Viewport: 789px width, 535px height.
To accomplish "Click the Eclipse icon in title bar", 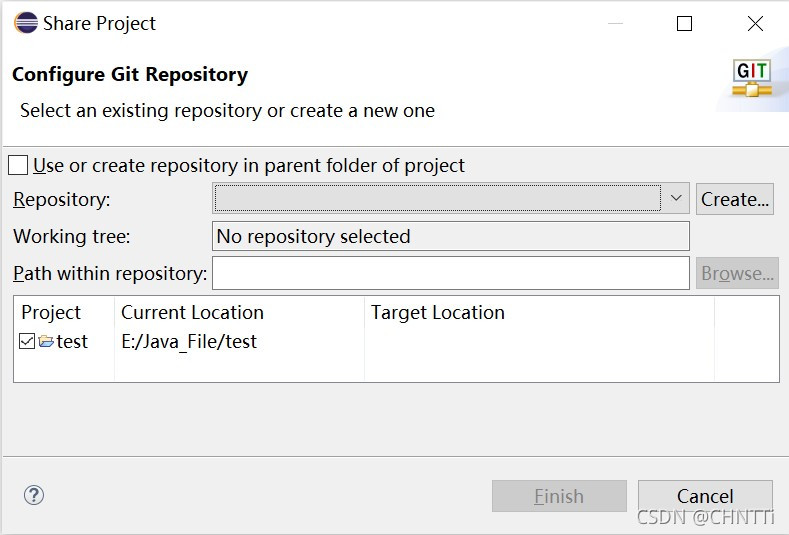I will click(26, 23).
